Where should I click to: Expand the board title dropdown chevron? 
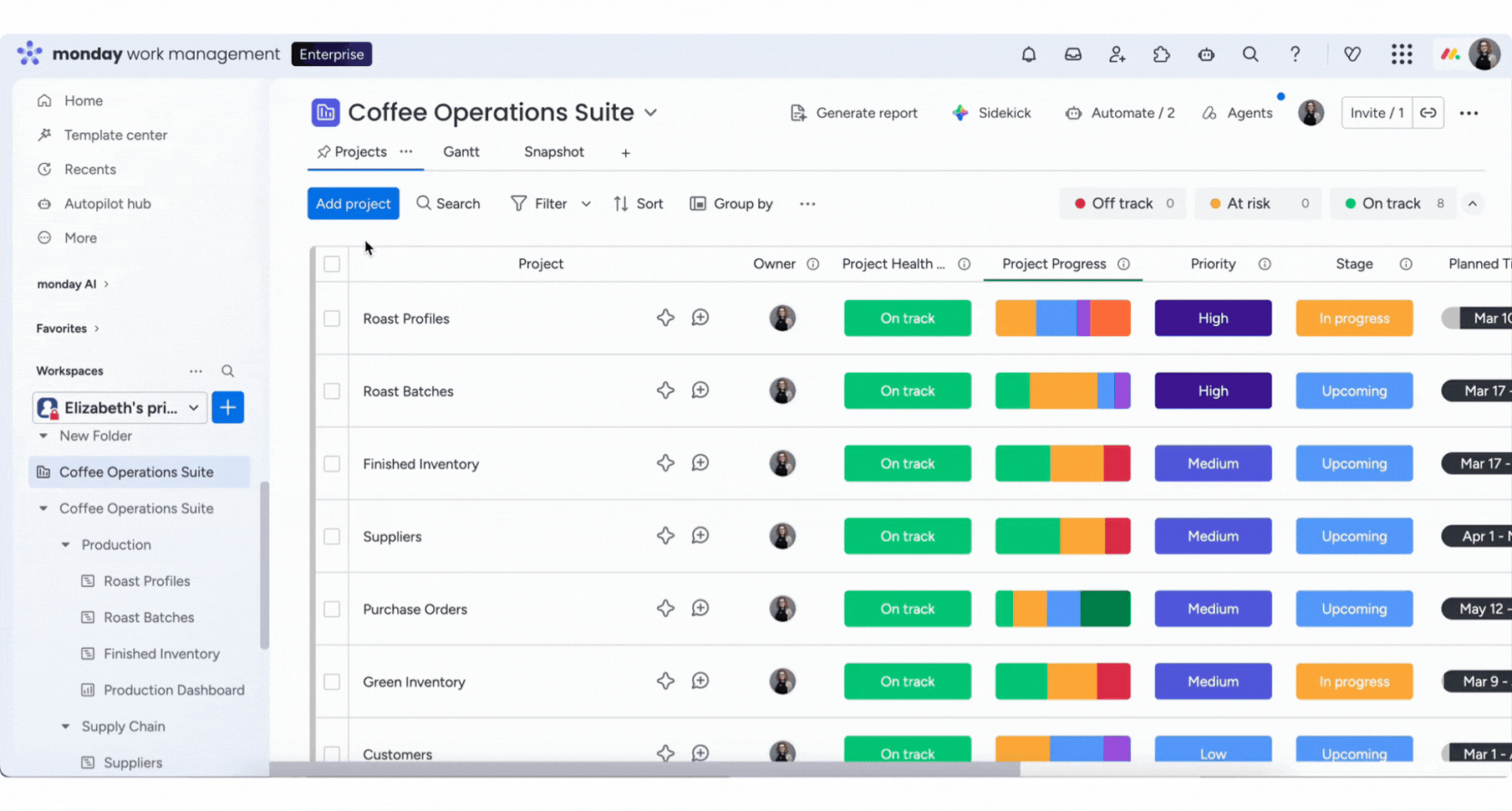coord(650,113)
